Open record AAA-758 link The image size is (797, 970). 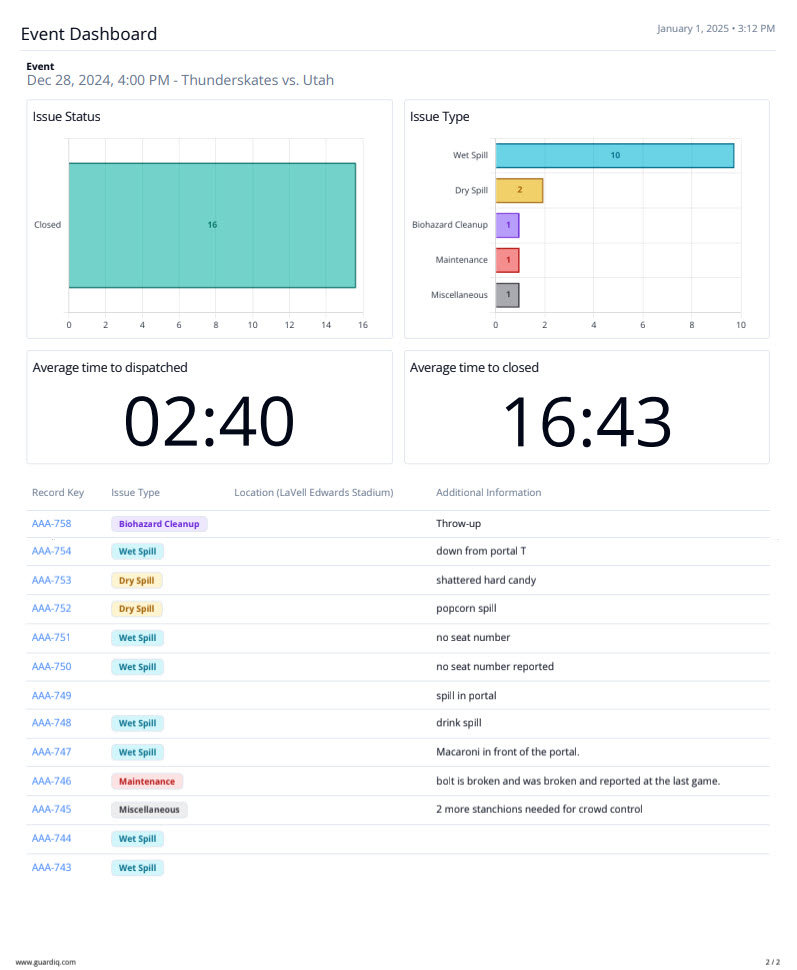pyautogui.click(x=51, y=523)
